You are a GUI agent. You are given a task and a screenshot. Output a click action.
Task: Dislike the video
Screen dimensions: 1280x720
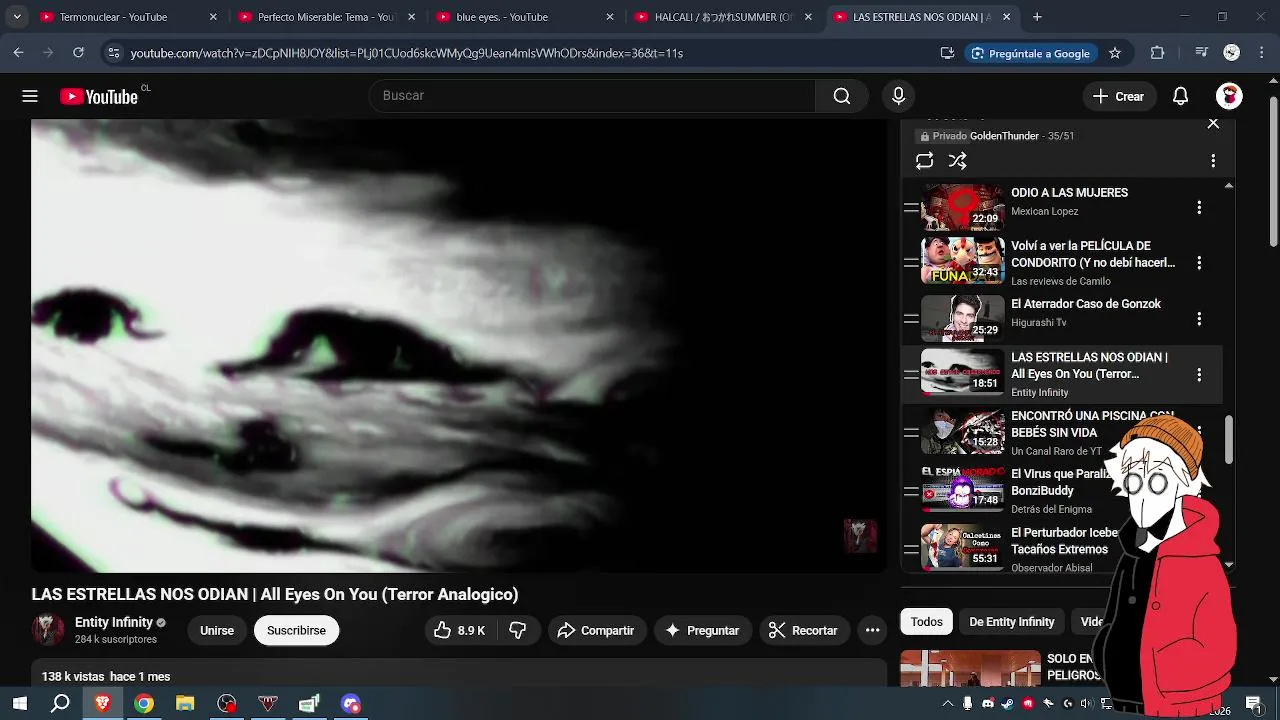click(518, 630)
